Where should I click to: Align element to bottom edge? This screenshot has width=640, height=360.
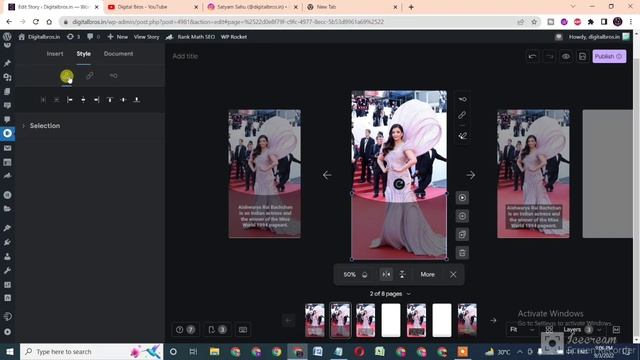coord(137,100)
